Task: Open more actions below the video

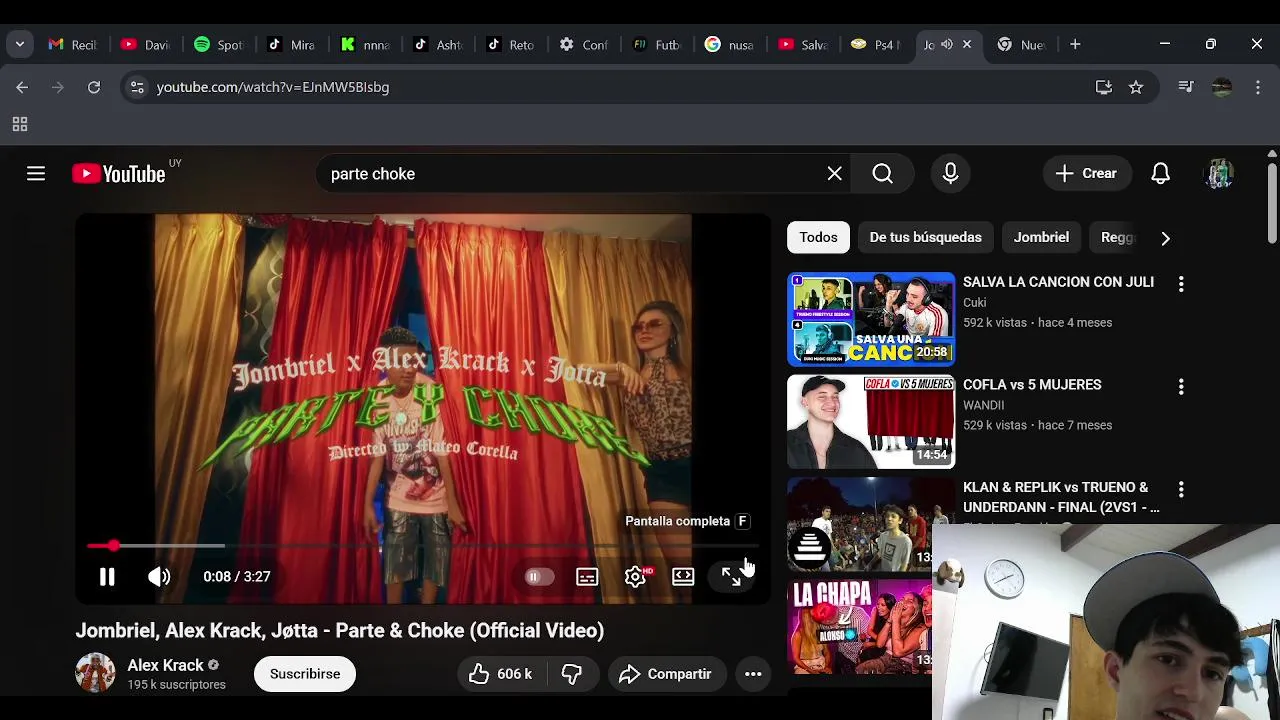Action: 753,674
